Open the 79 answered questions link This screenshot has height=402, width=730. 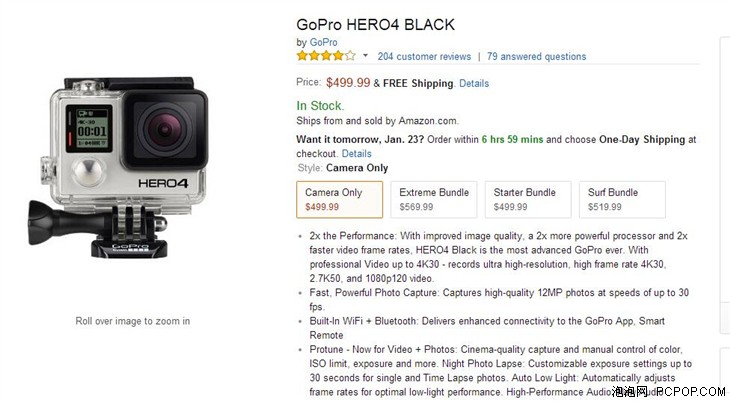[x=536, y=56]
